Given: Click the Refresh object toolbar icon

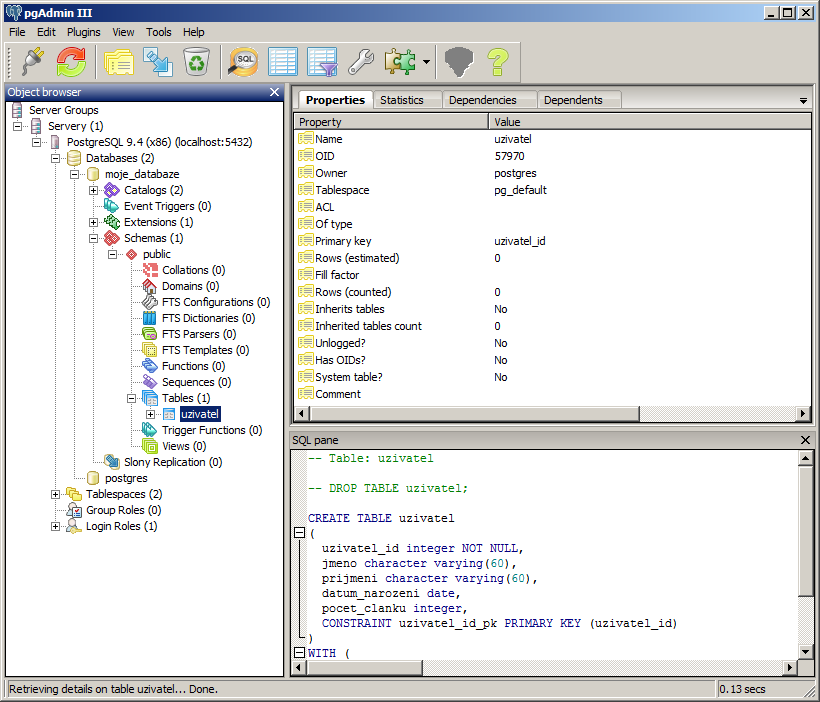Looking at the screenshot, I should (71, 62).
